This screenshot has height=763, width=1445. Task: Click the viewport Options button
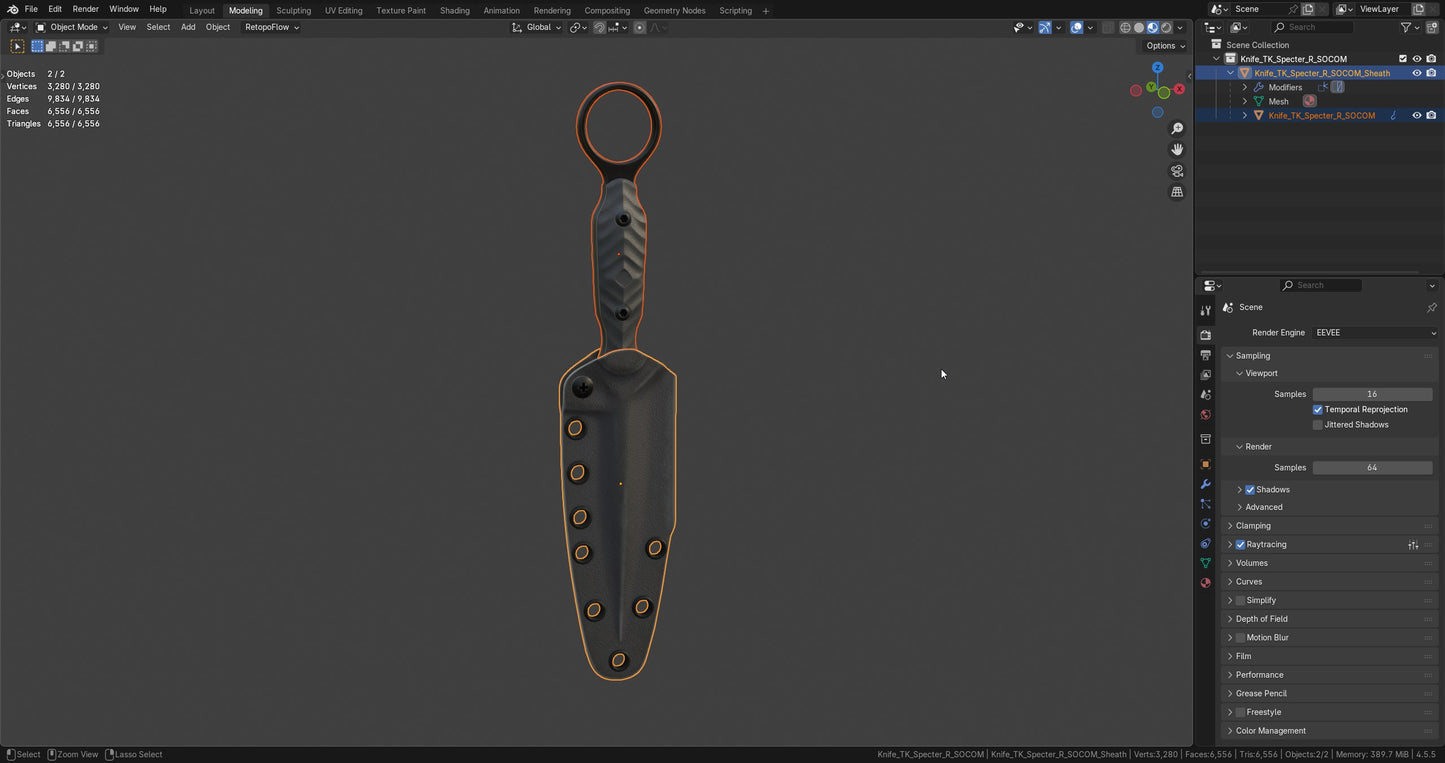[x=1165, y=46]
